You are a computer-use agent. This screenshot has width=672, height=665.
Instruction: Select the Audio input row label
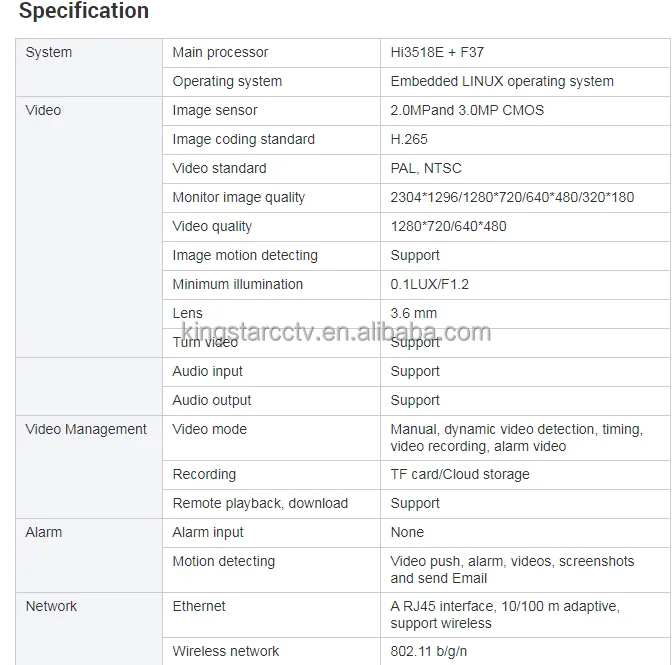208,371
